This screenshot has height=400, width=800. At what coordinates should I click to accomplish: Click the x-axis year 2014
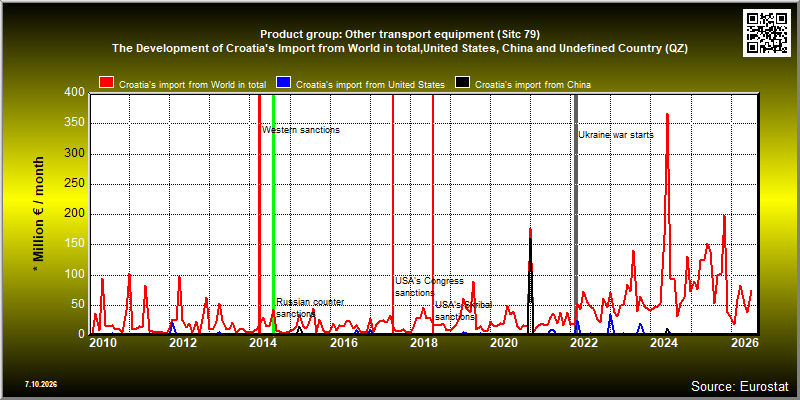coord(263,342)
